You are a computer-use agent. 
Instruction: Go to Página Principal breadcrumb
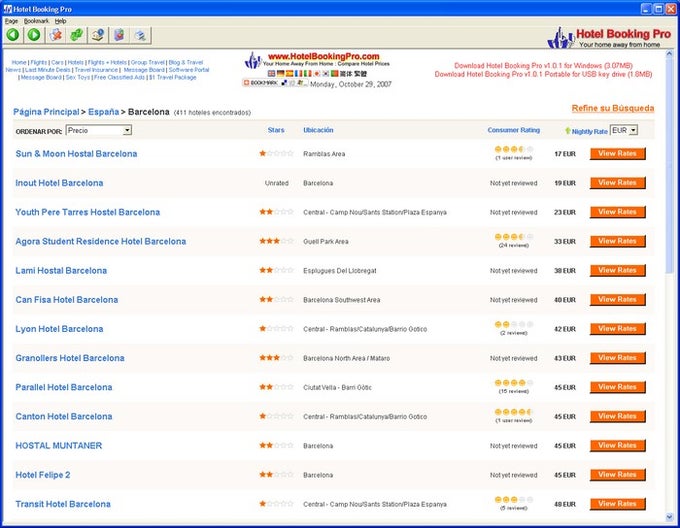click(46, 112)
